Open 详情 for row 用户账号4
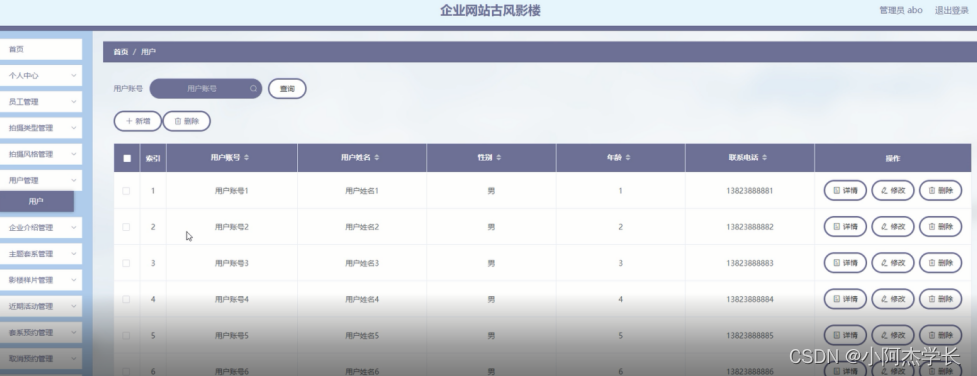 [x=845, y=299]
